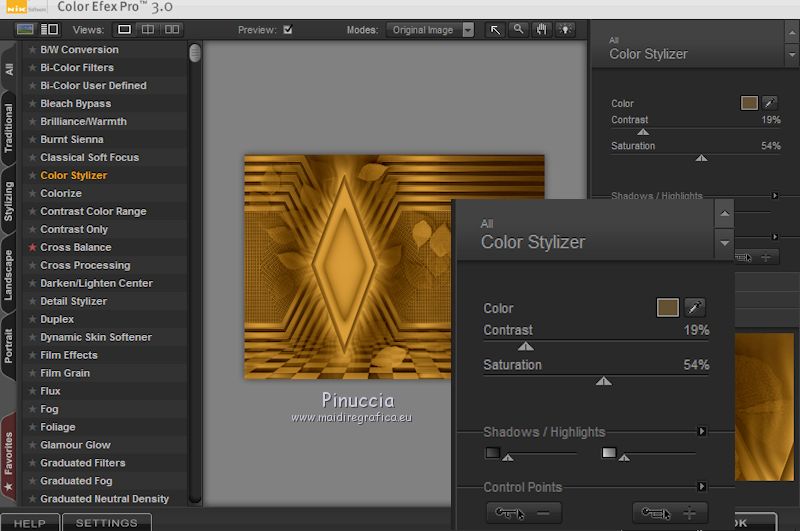This screenshot has height=531, width=800.
Task: Select the zoom magnifier tool
Action: pyautogui.click(x=518, y=30)
